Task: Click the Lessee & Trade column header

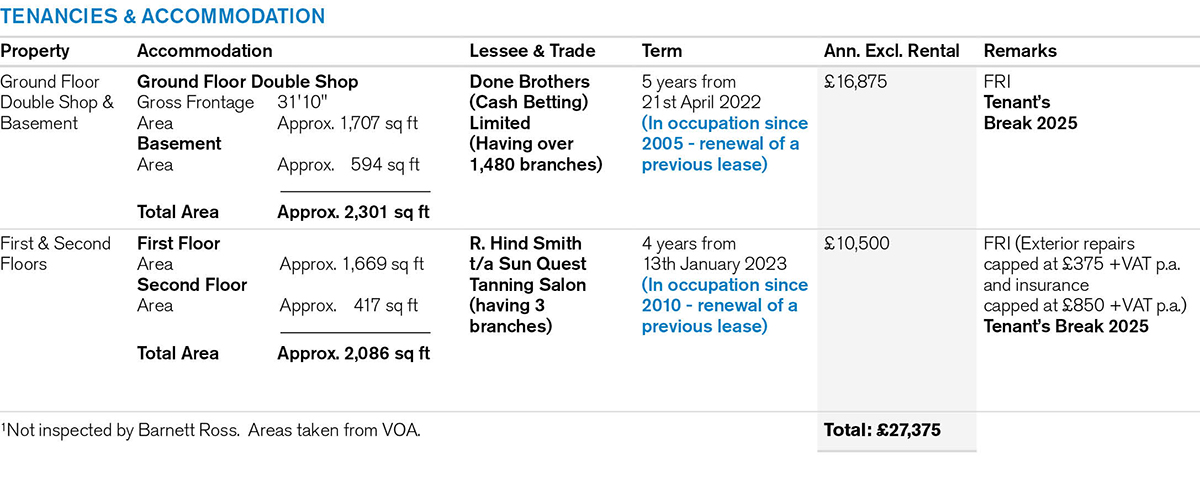Action: pyautogui.click(x=532, y=51)
